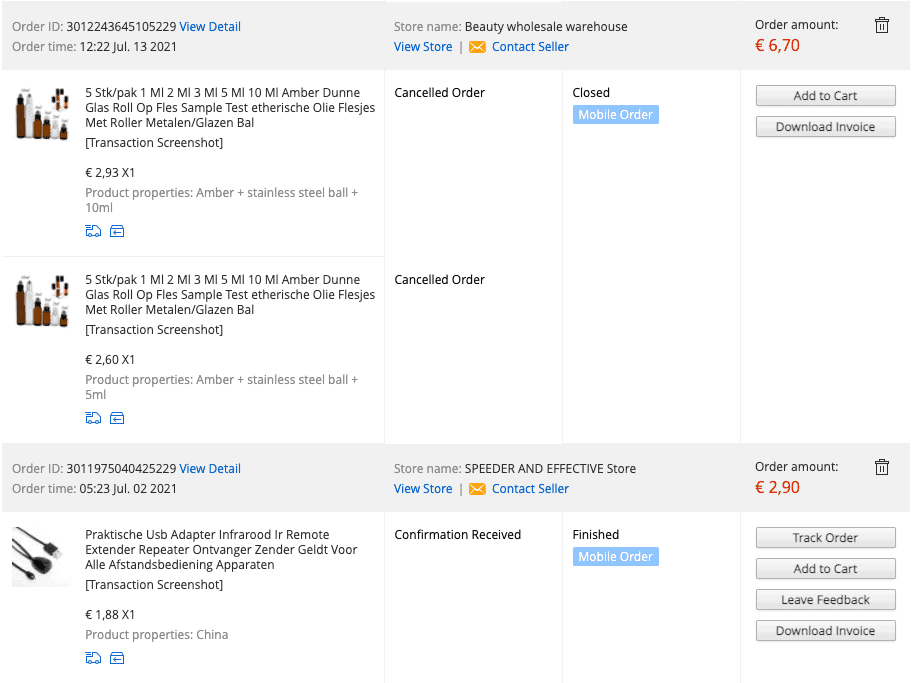Click the shipment tracking truck icon under the 10ml bottle item

[x=93, y=230]
